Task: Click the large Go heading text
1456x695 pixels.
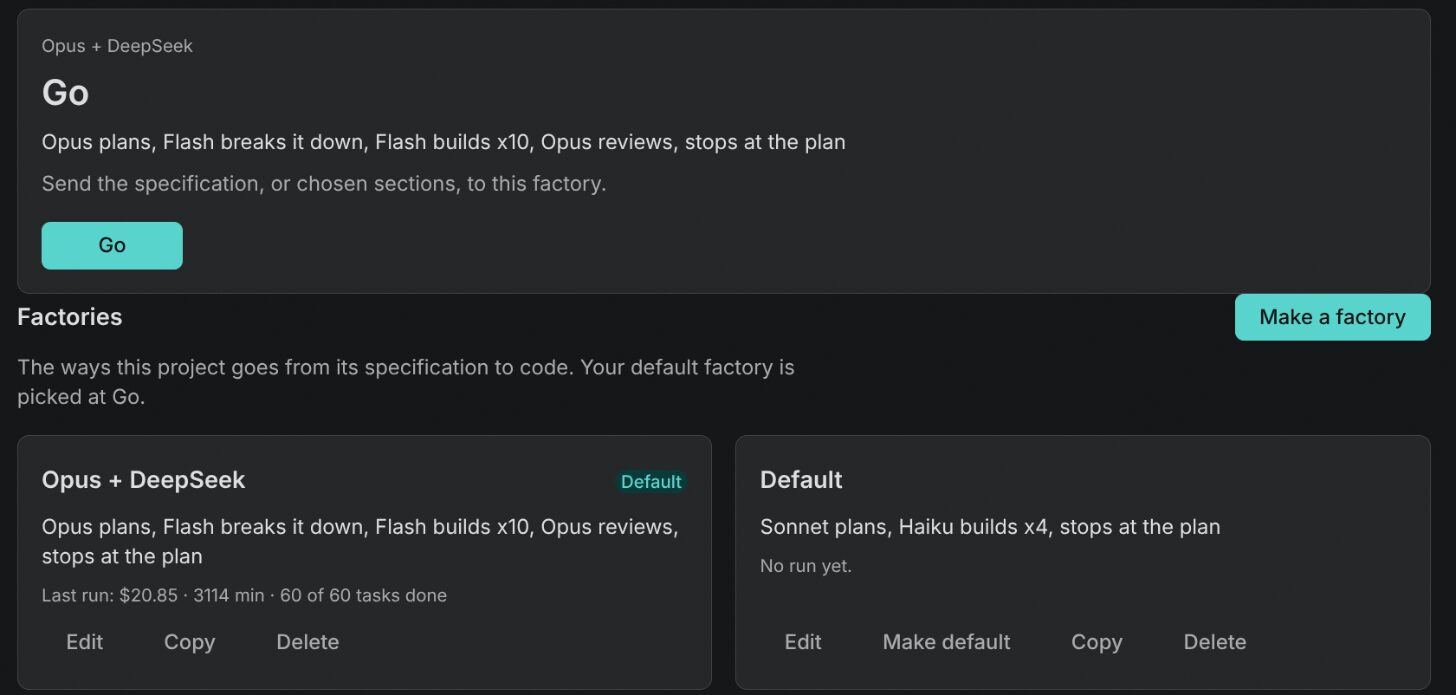Action: (x=66, y=93)
